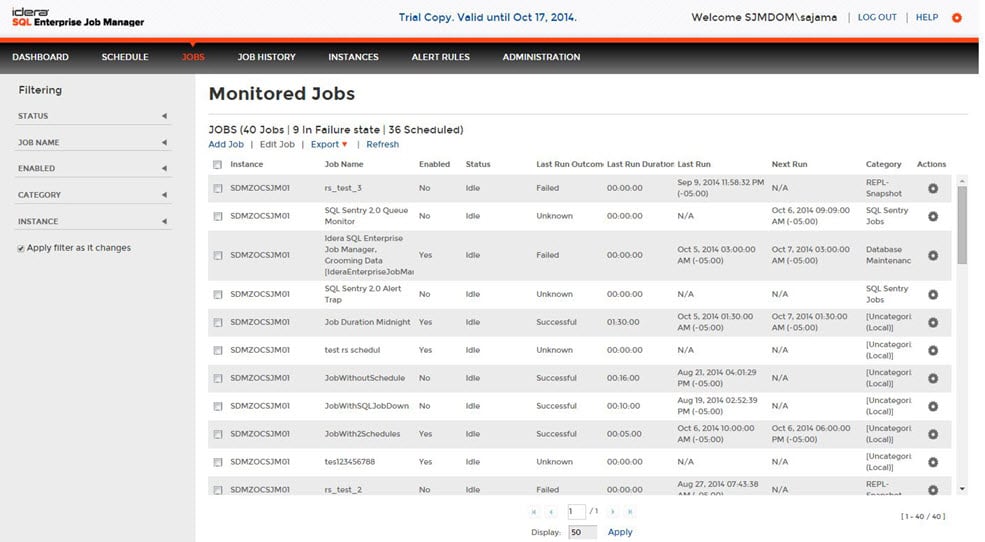Expand the STATUS filter section
Screen dimensions: 985x542
pos(164,116)
